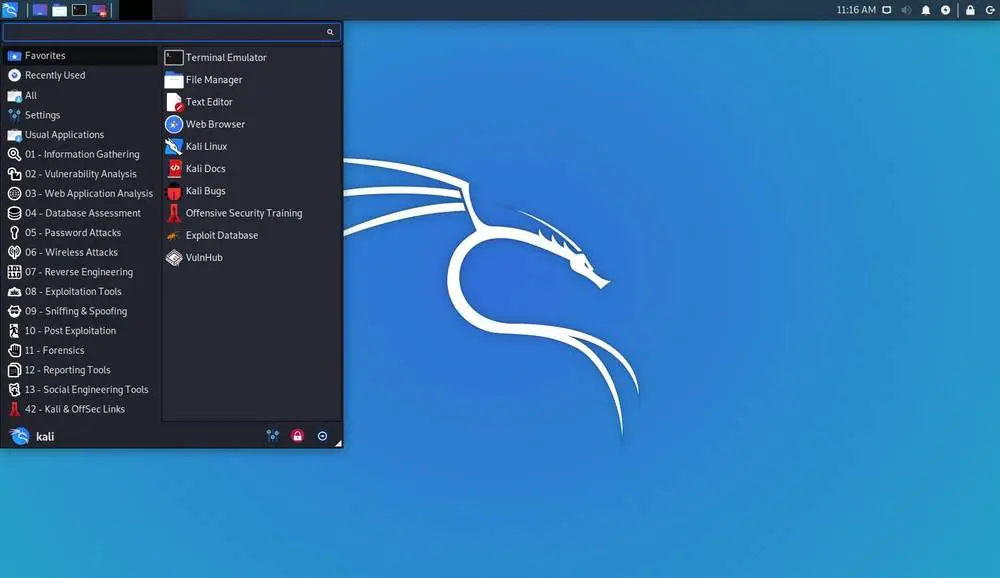Open 13 - Social Engineering Tools category
Screen dimensions: 1000x578
pos(80,390)
